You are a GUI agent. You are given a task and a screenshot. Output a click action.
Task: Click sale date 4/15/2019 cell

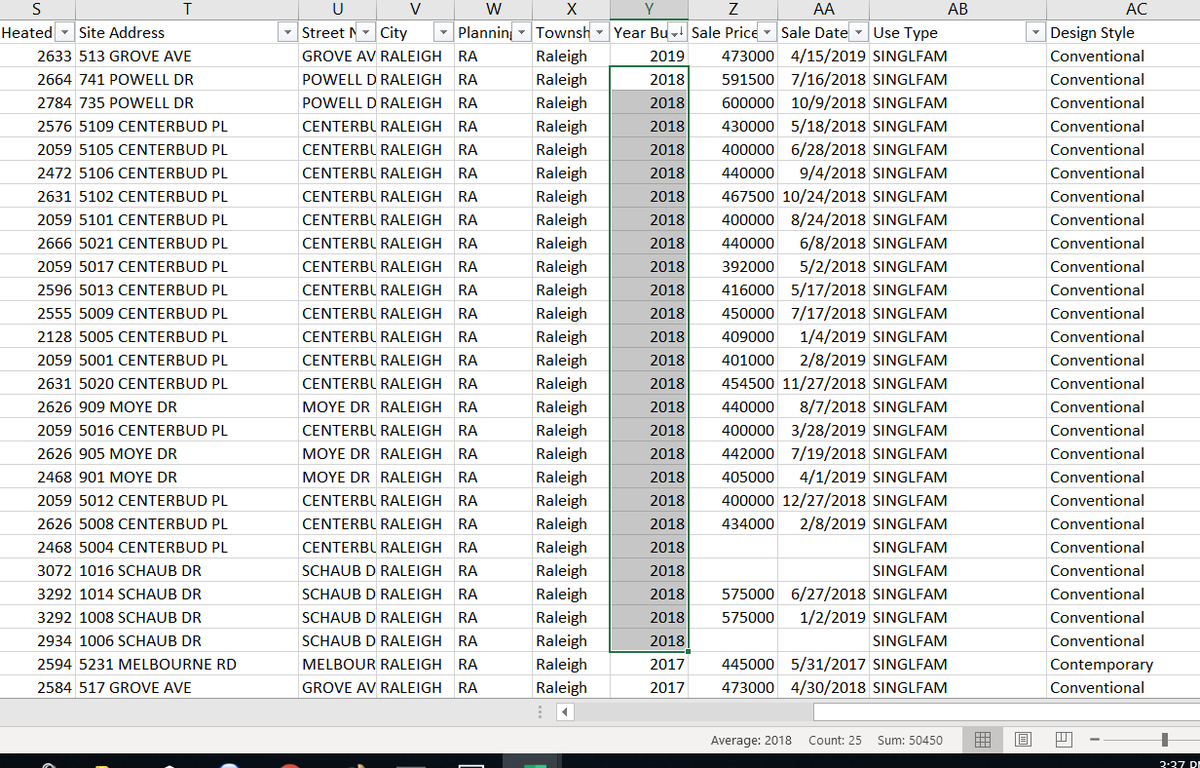click(824, 56)
